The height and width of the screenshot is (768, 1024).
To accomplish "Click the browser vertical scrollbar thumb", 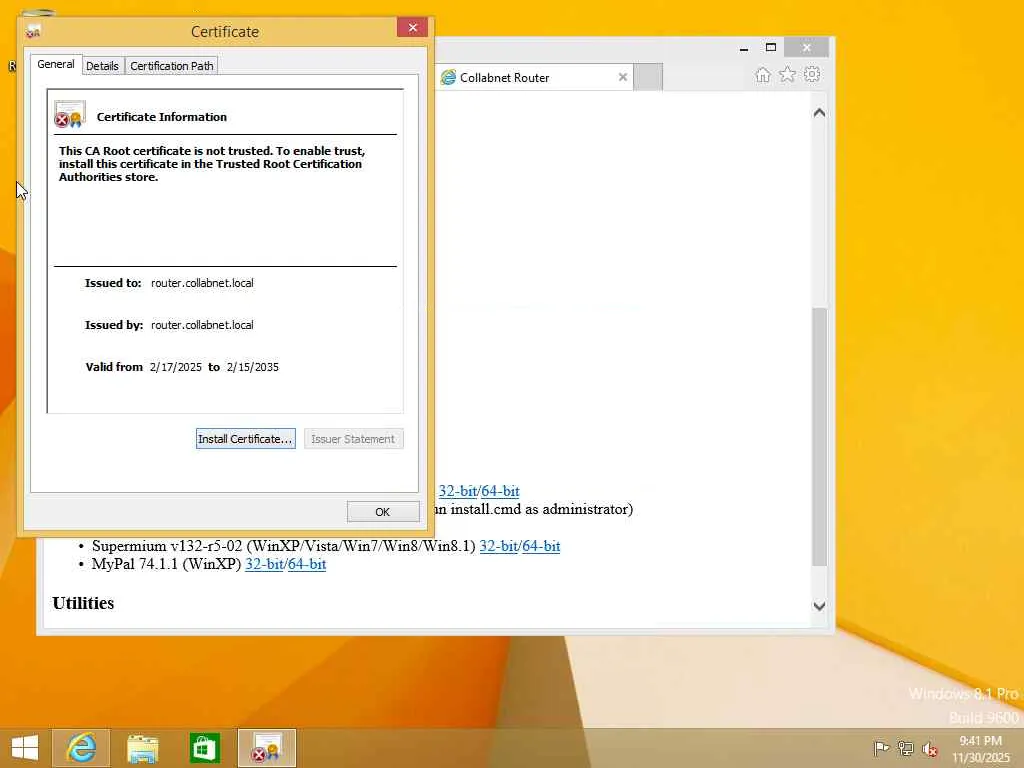I will (820, 436).
